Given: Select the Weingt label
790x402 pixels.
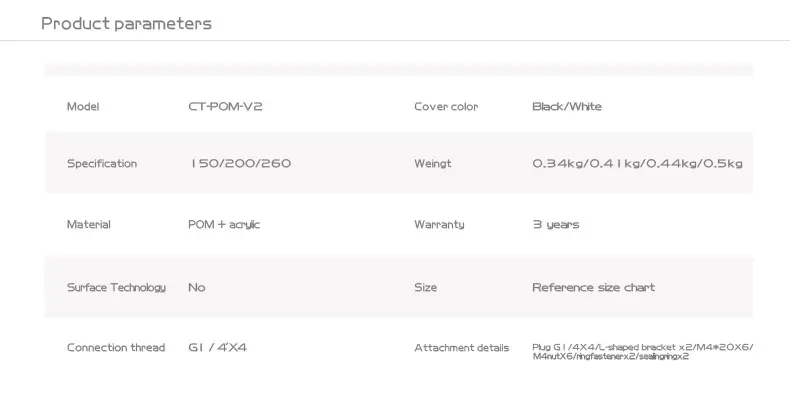Looking at the screenshot, I should (433, 164).
